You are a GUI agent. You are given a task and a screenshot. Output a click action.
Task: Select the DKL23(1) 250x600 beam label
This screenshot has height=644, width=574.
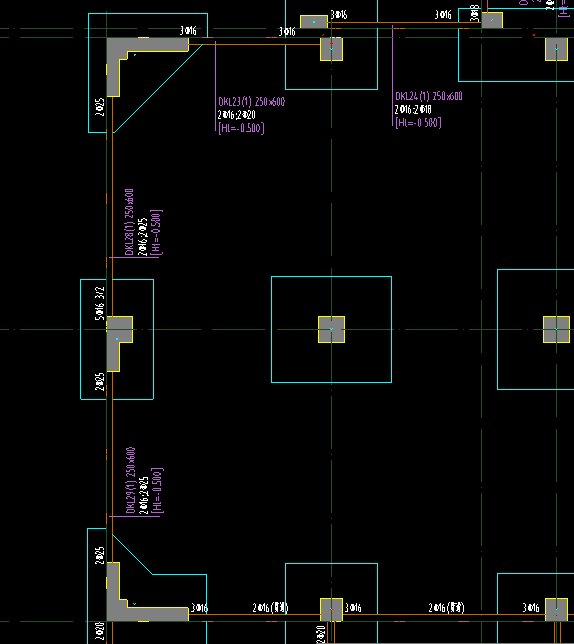coord(251,102)
